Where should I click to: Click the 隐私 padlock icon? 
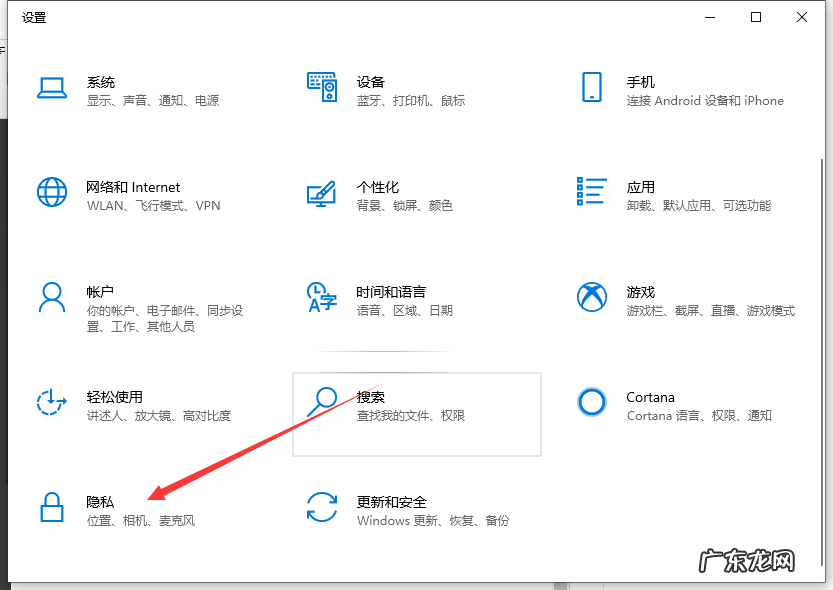[x=52, y=508]
